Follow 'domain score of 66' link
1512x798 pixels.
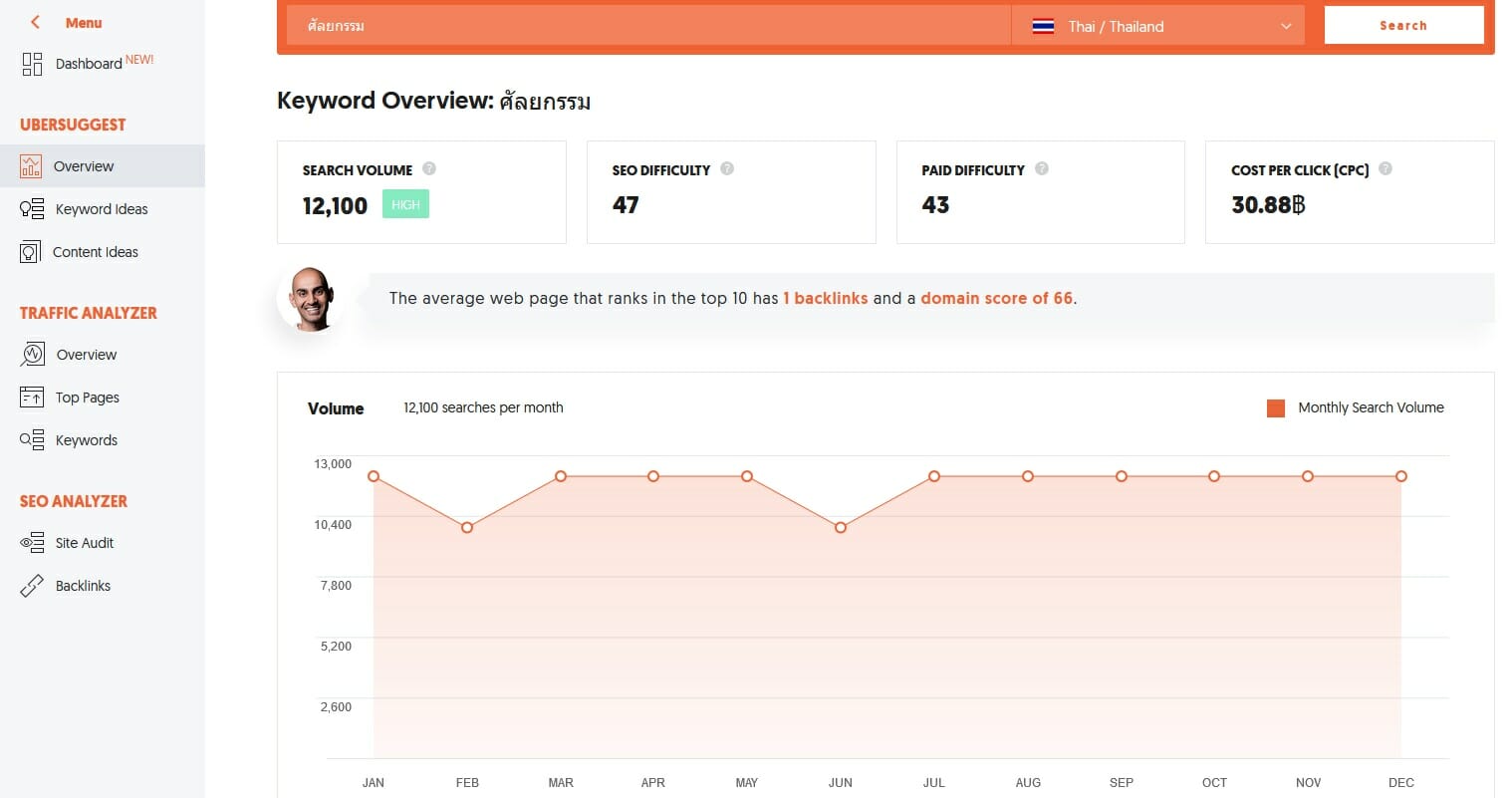(997, 298)
